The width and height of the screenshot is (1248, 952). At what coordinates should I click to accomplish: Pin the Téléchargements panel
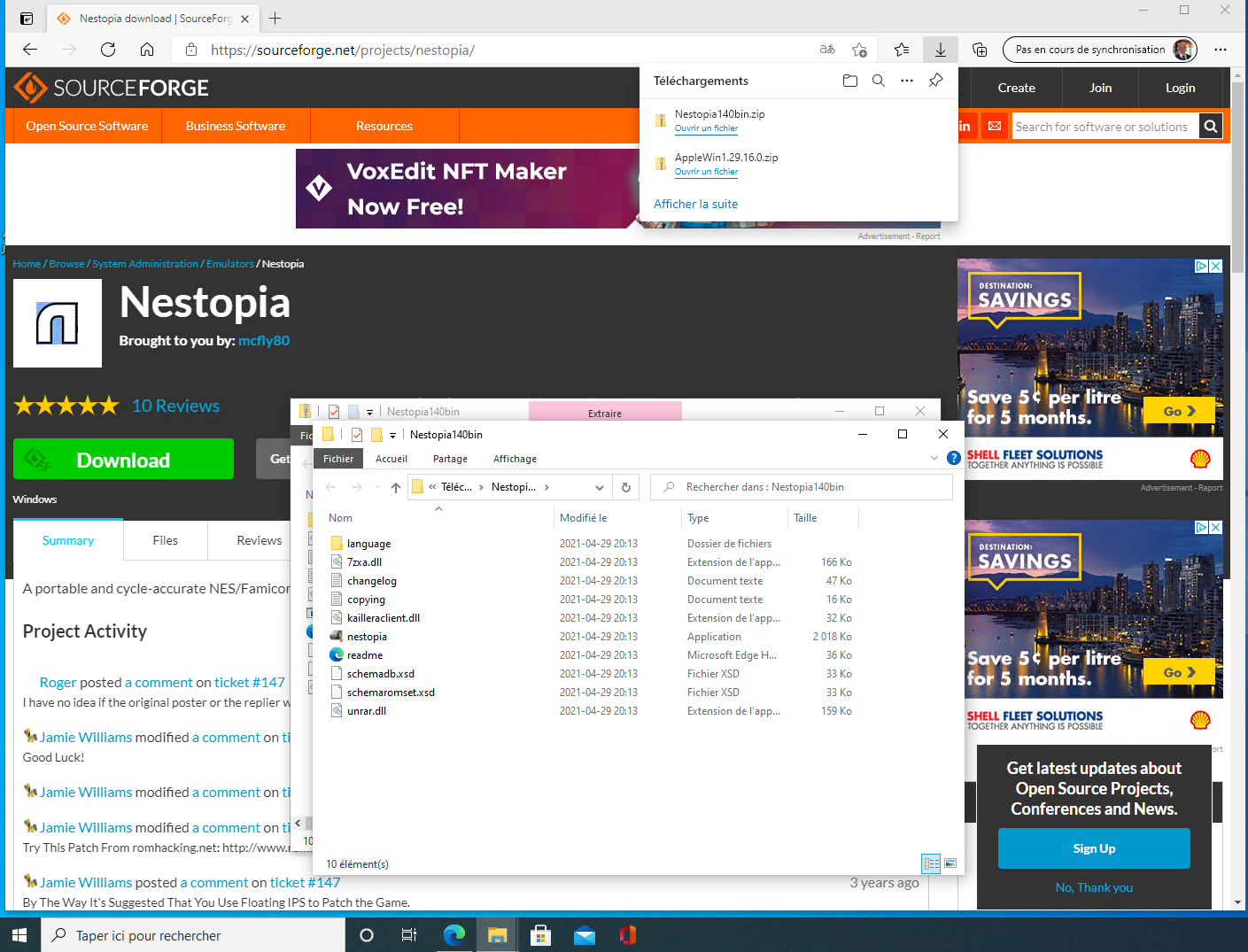click(x=936, y=81)
